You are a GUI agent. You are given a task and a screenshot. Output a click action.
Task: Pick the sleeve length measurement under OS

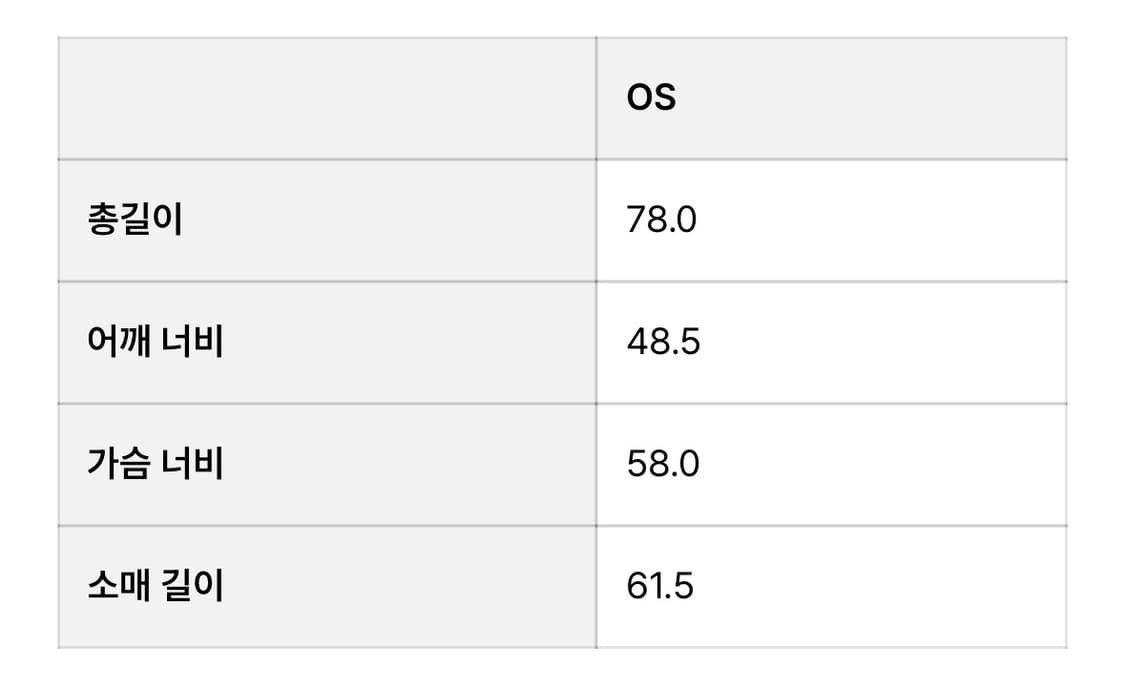pos(660,586)
